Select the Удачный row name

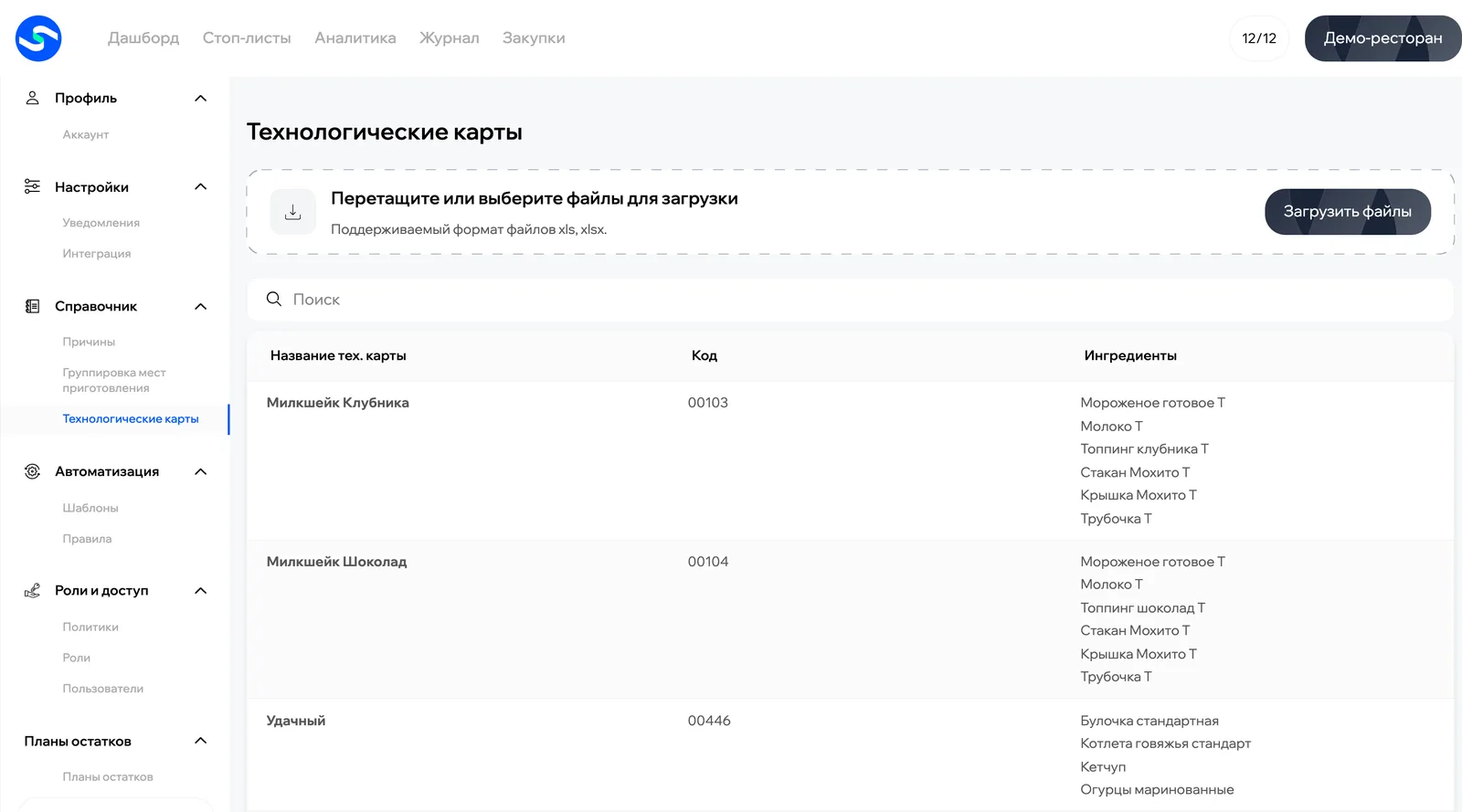click(x=296, y=721)
